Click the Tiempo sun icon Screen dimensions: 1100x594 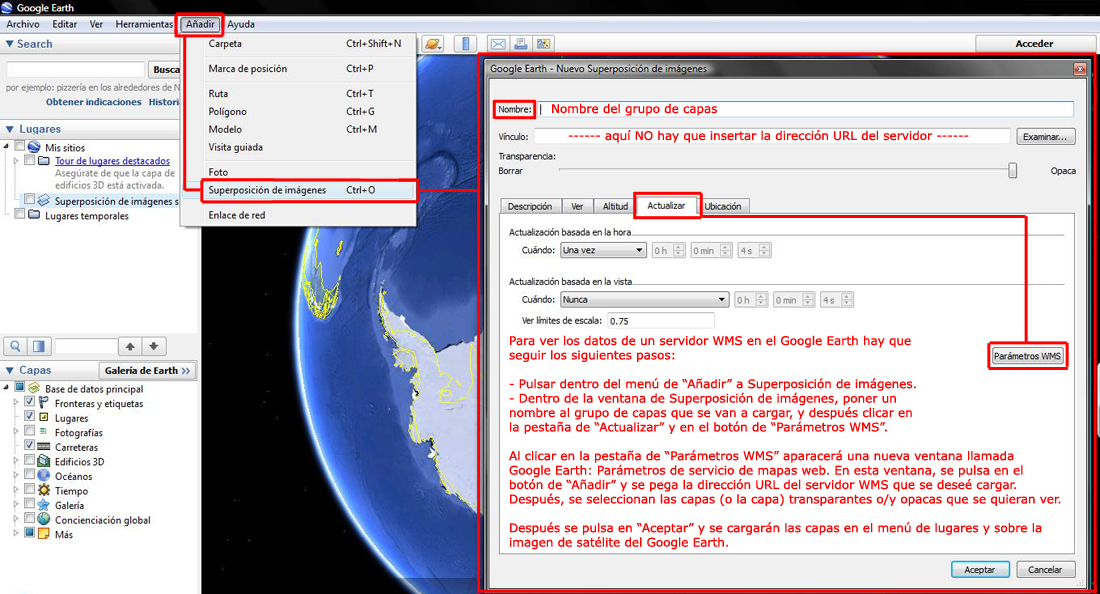[x=43, y=490]
